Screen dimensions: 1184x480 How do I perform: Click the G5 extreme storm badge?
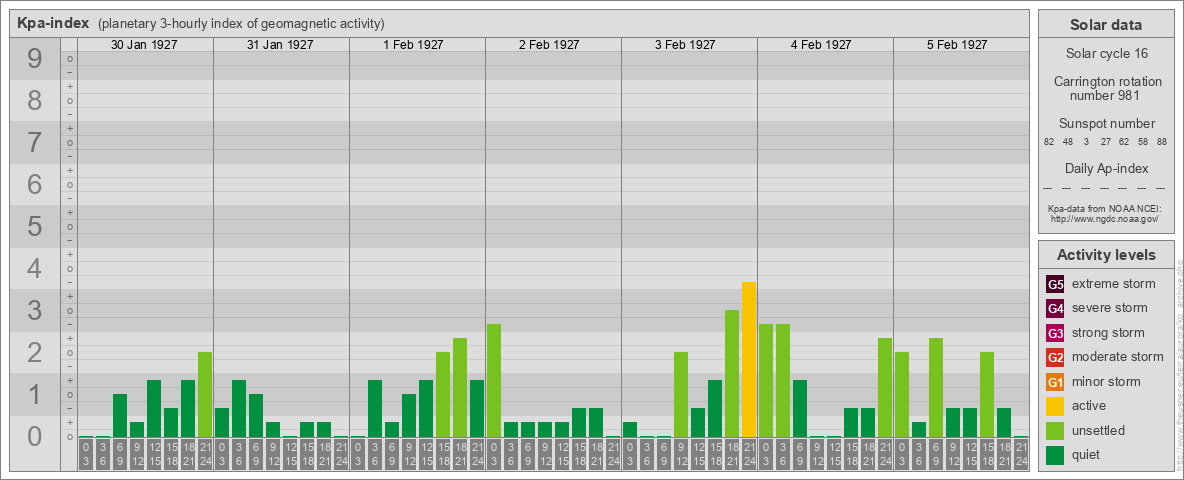pos(1055,285)
